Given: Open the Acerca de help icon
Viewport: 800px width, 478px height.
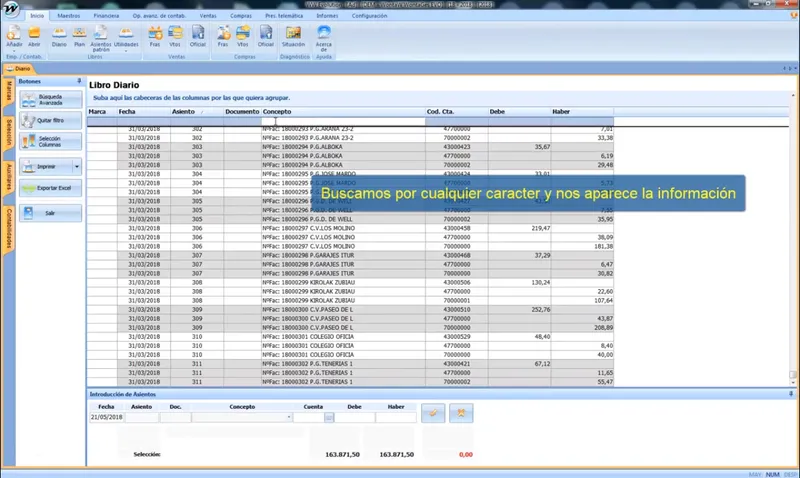Looking at the screenshot, I should point(323,39).
